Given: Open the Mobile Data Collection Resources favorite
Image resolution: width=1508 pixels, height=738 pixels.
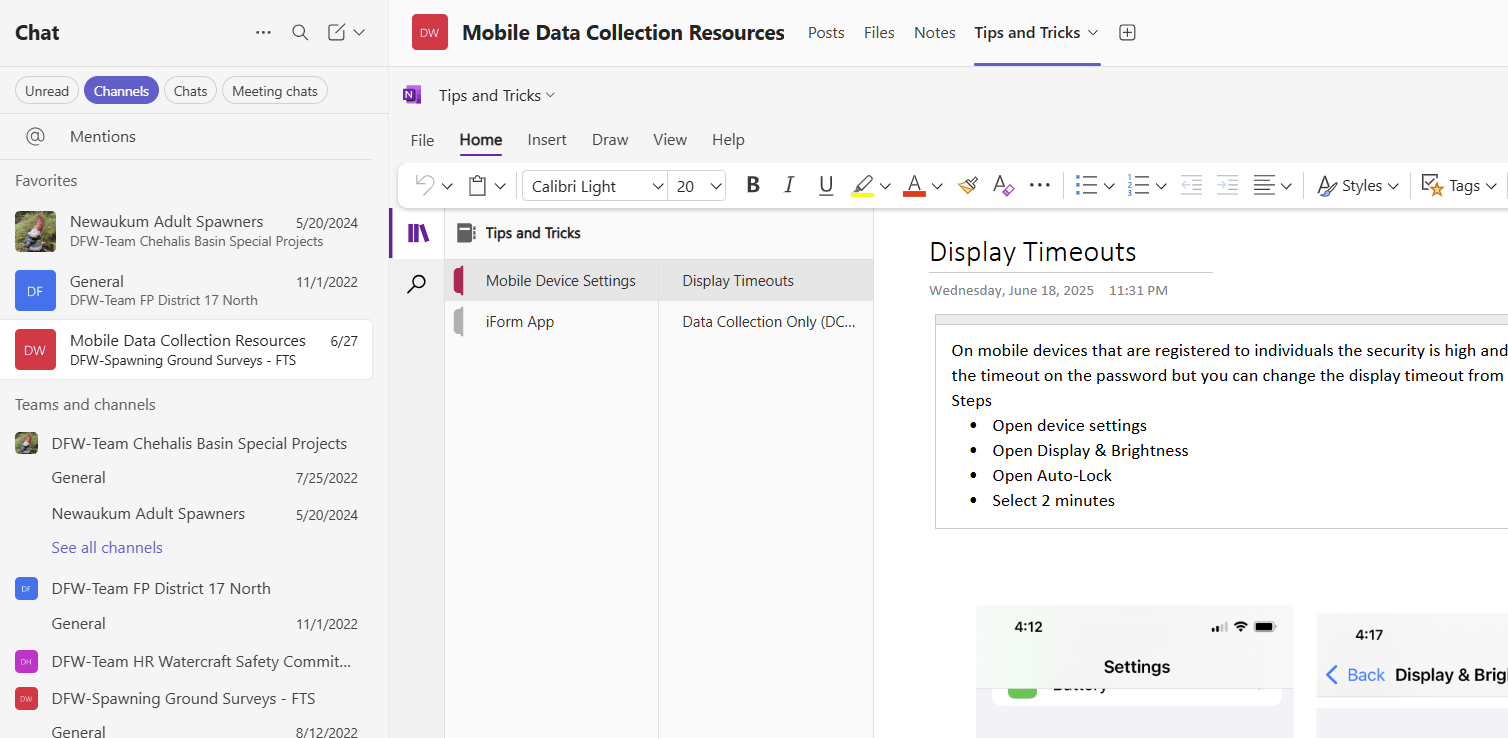Looking at the screenshot, I should pyautogui.click(x=186, y=350).
